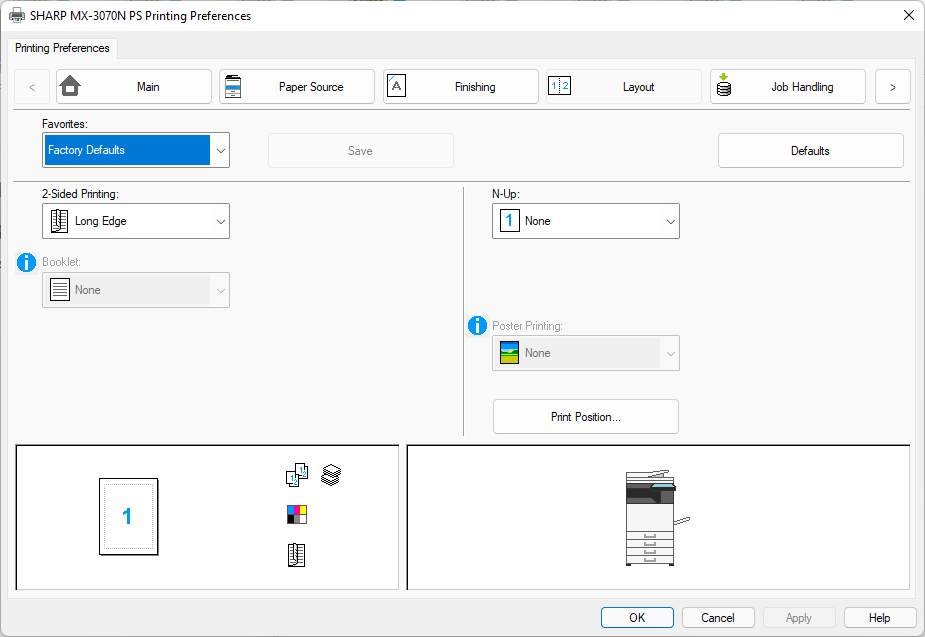Open the Main settings tab
The height and width of the screenshot is (637, 925).
tap(134, 87)
